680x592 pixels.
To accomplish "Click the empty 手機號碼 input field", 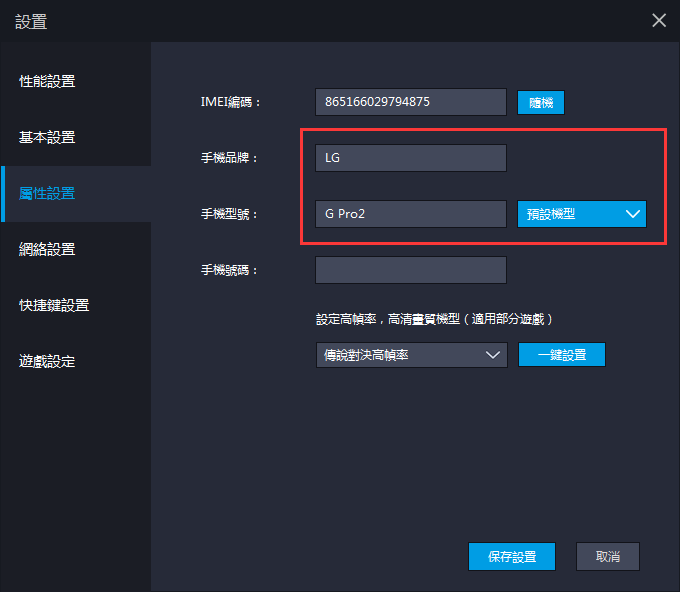I will click(x=410, y=270).
